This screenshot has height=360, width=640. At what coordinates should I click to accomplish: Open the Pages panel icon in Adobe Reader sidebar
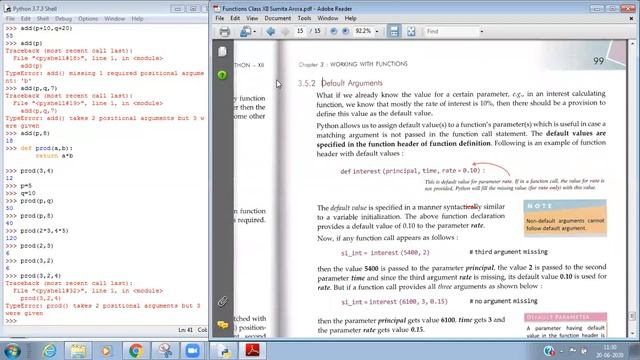tap(222, 51)
